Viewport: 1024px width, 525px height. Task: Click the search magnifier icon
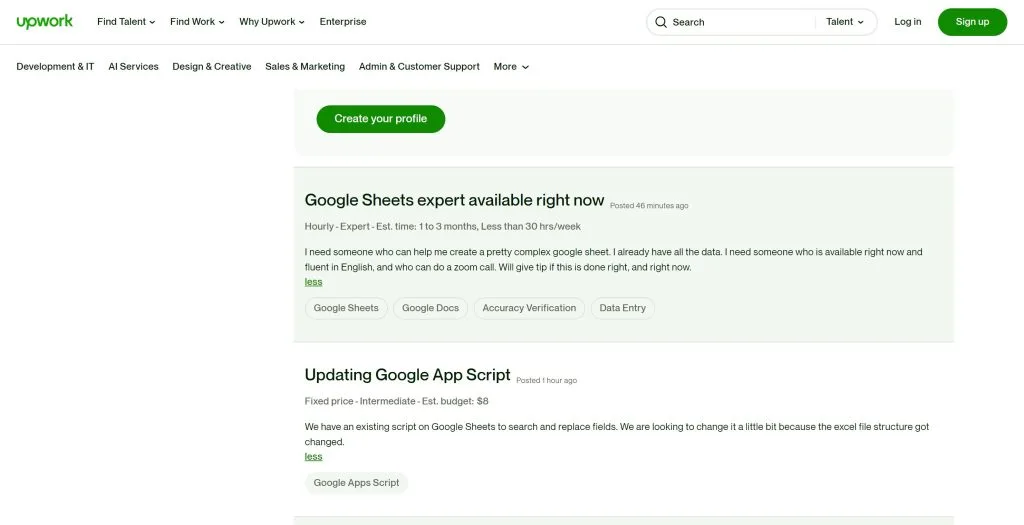[x=661, y=22]
